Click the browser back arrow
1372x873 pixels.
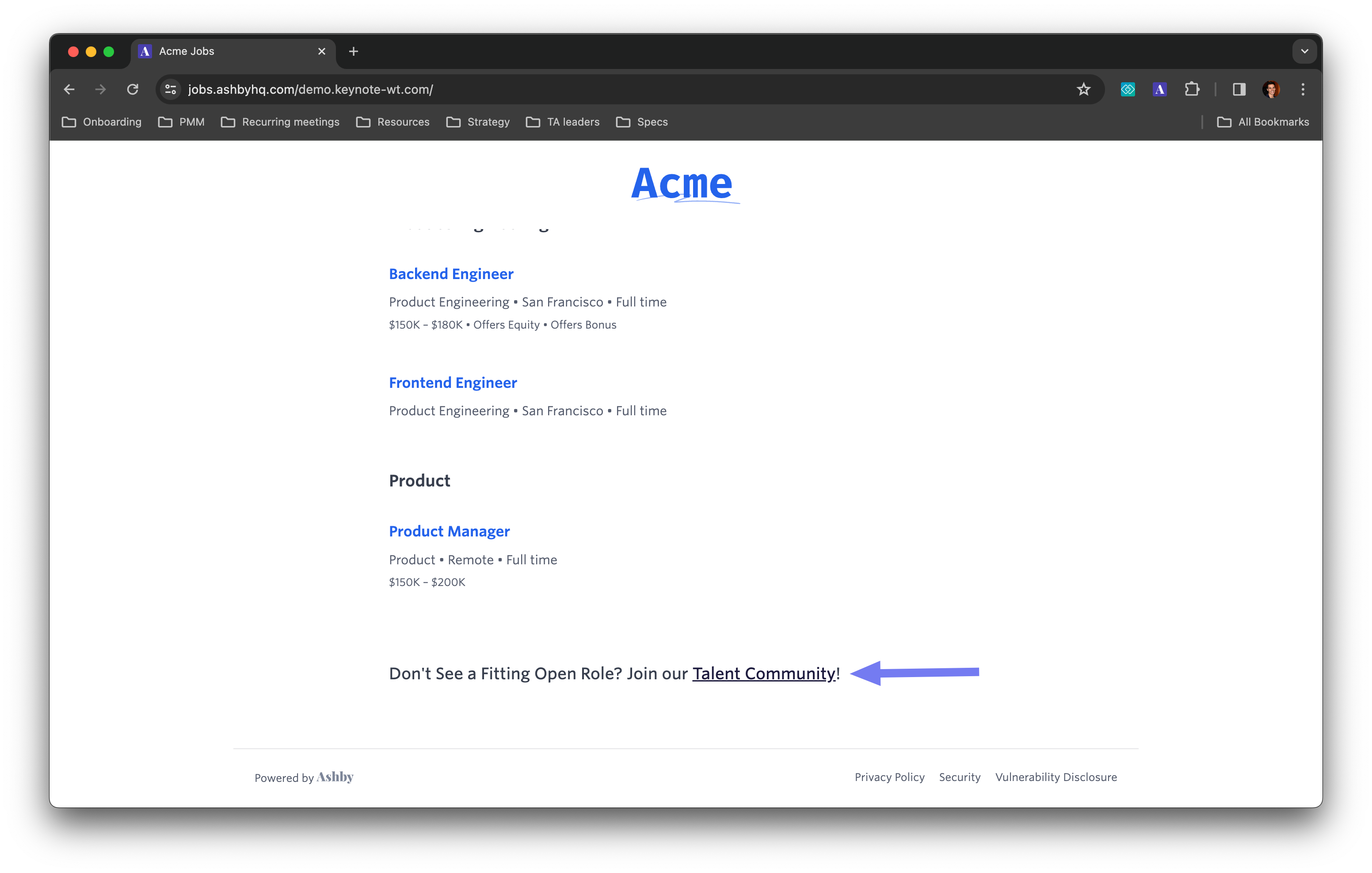(x=69, y=89)
